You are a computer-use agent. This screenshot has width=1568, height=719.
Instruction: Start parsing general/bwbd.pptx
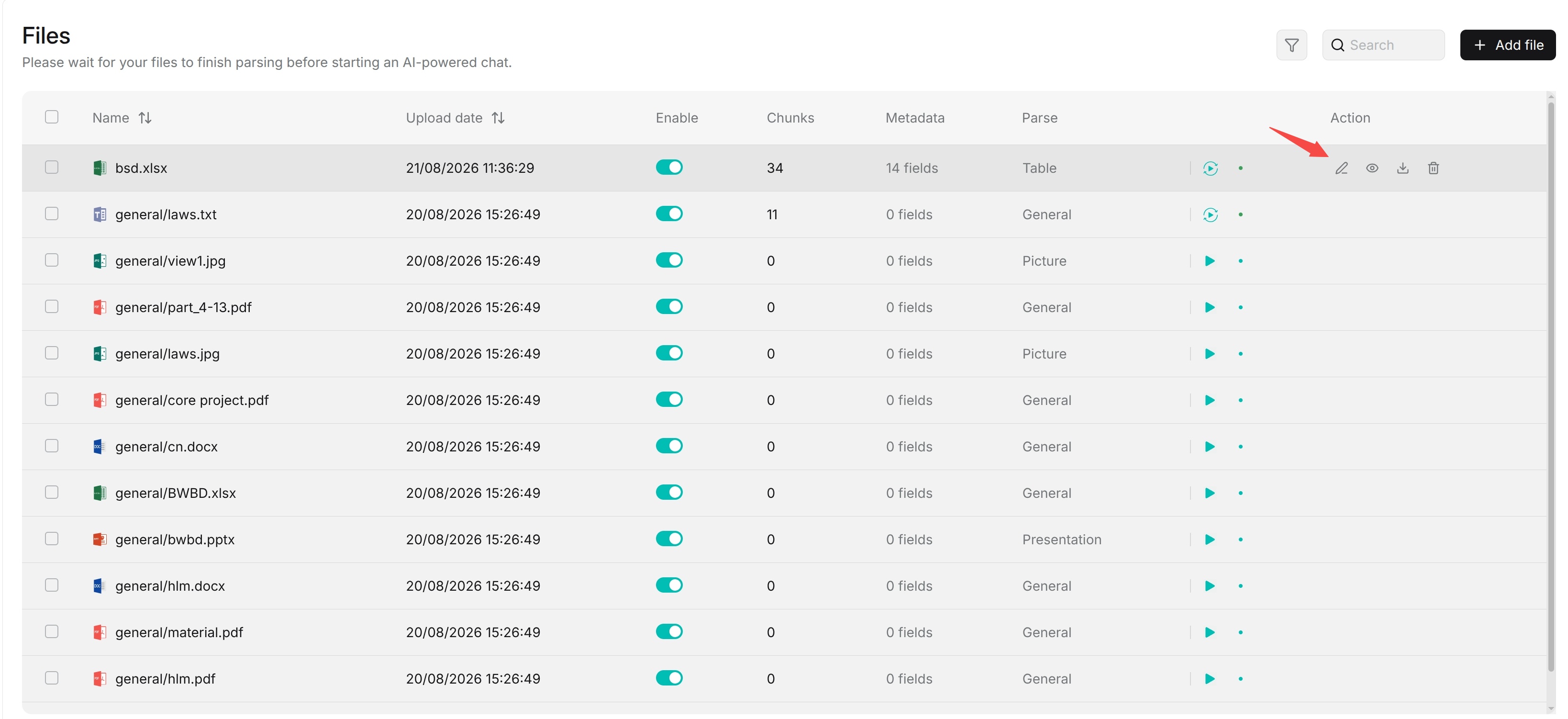pos(1210,539)
